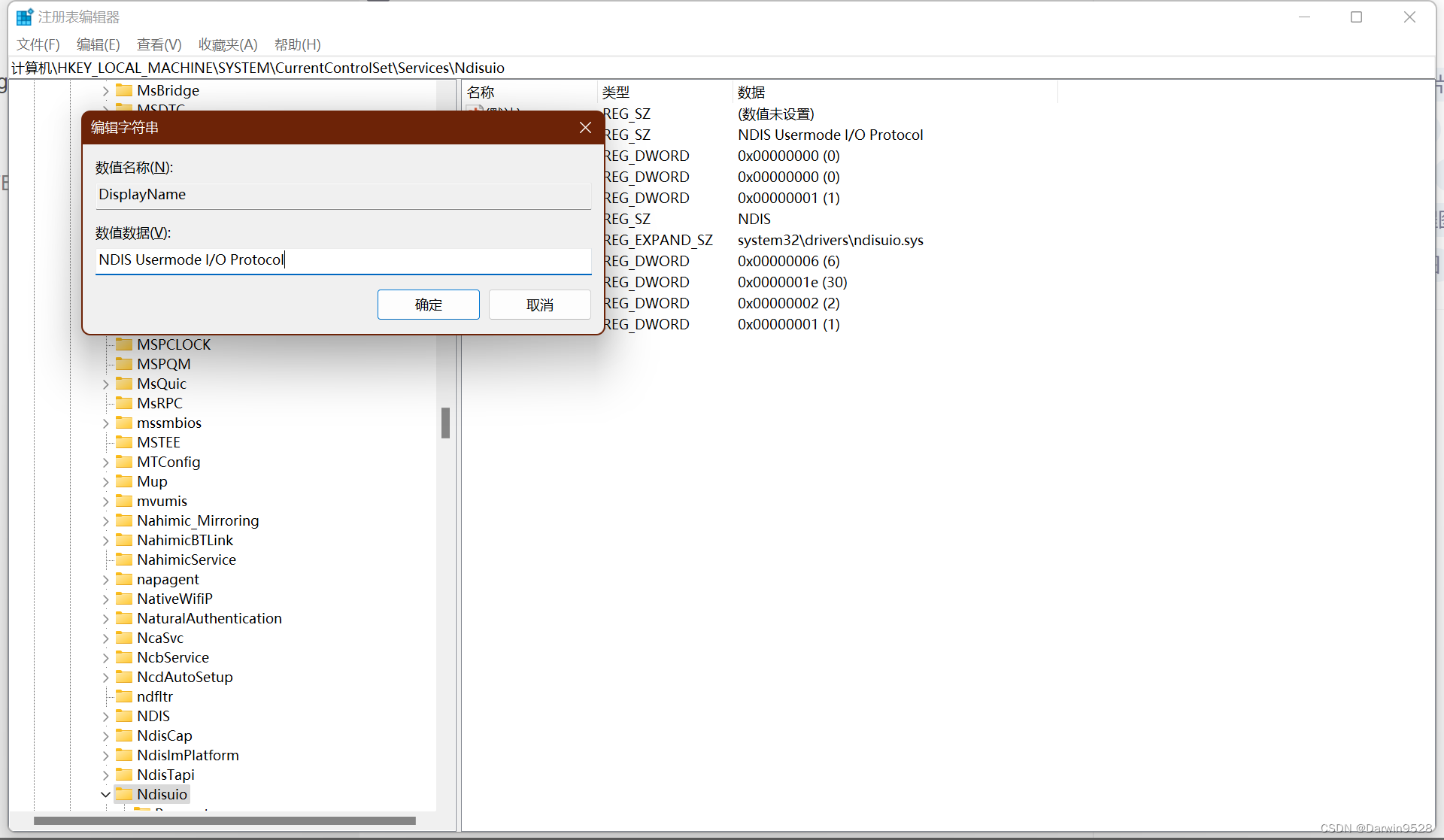Open the 文件(F) menu
The image size is (1444, 840).
38,44
